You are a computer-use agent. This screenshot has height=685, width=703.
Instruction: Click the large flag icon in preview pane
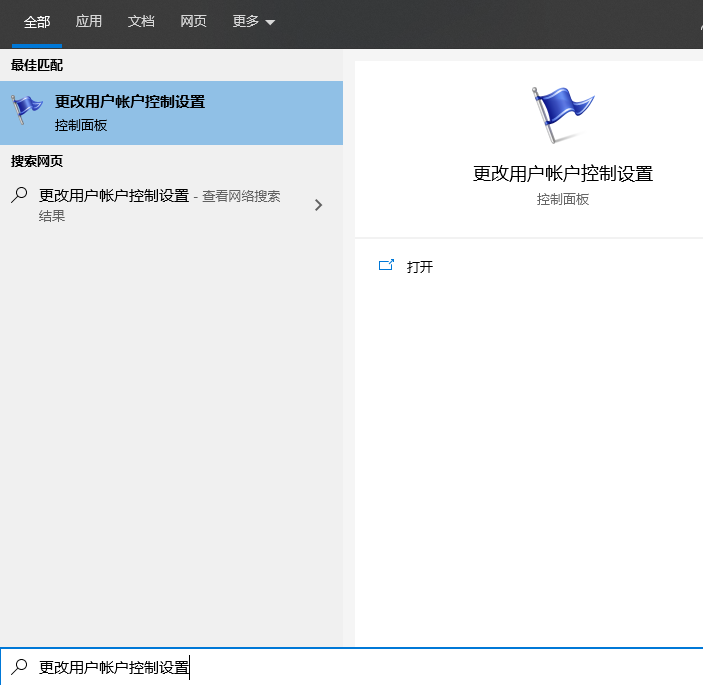(563, 115)
